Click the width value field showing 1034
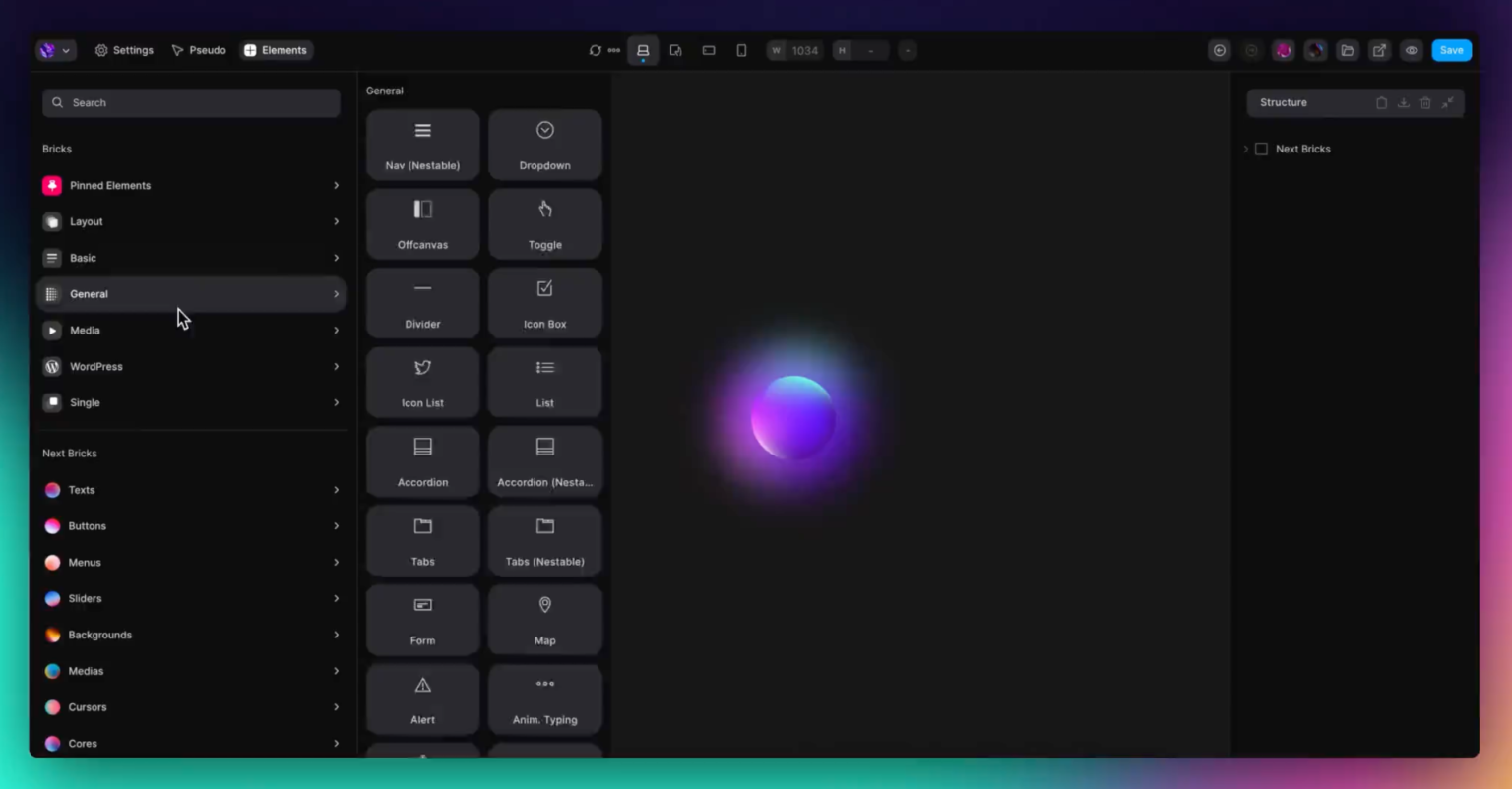 (794, 50)
